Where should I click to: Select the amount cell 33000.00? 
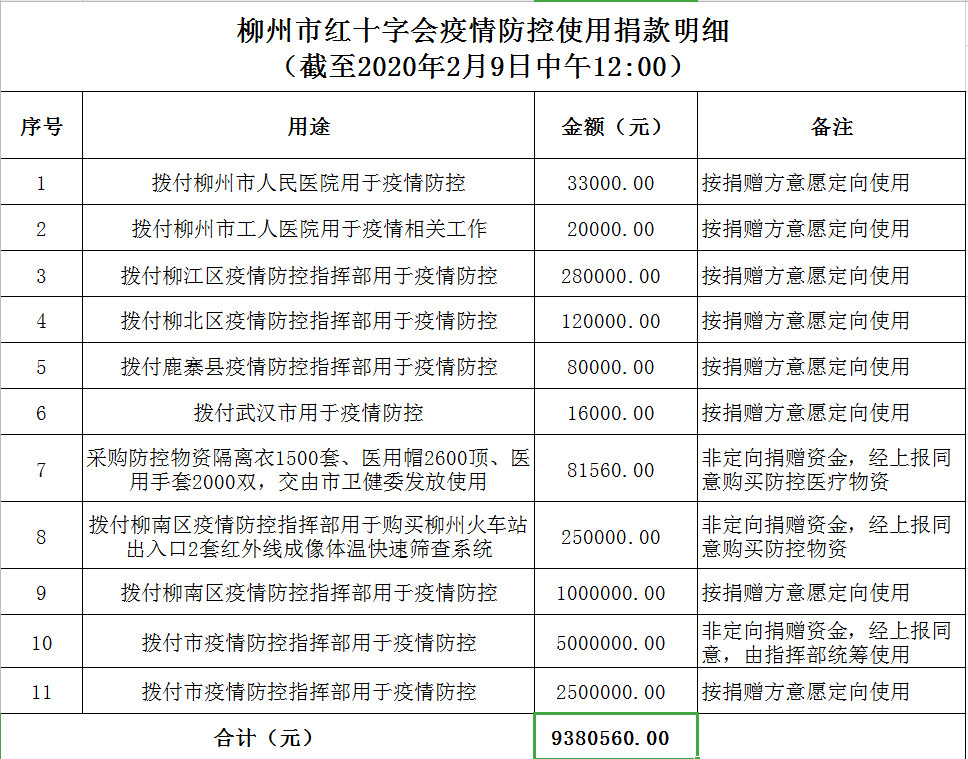point(616,182)
